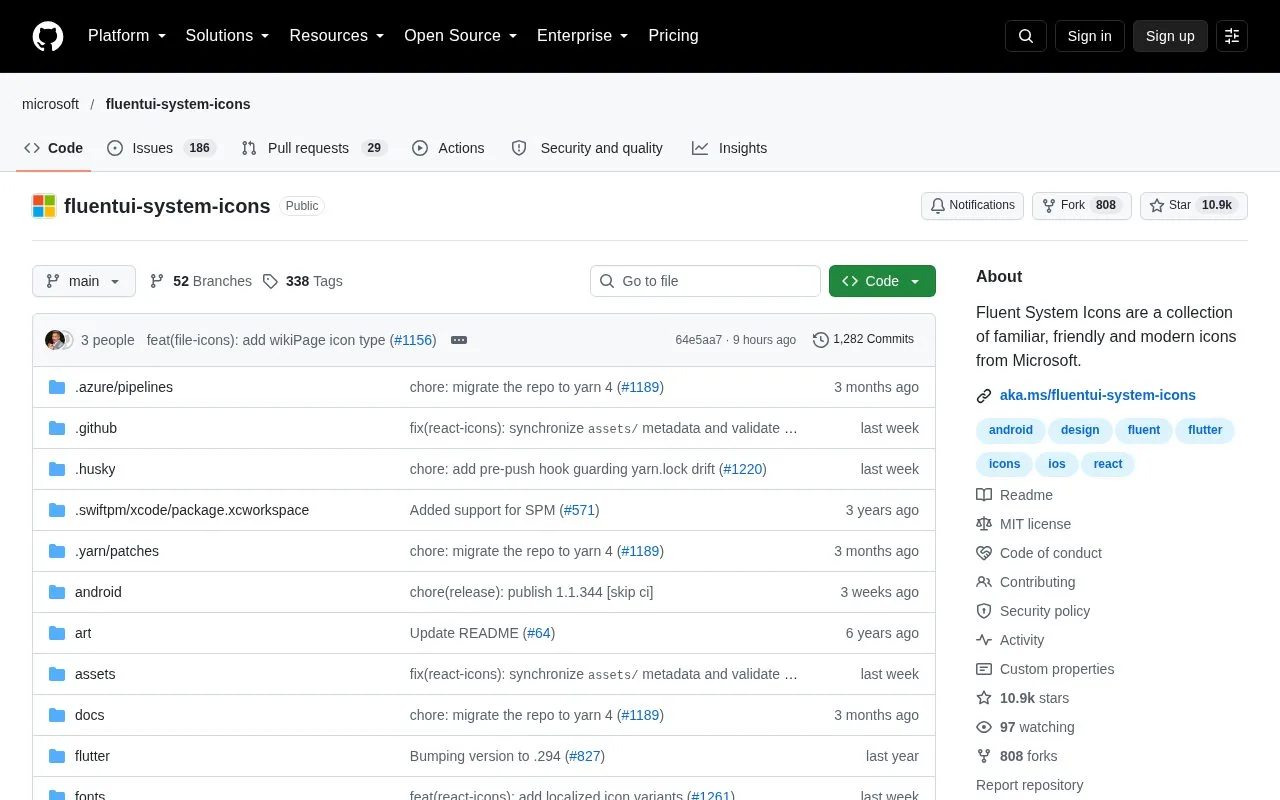
Task: Click folder icon next to docs
Action: click(x=57, y=715)
